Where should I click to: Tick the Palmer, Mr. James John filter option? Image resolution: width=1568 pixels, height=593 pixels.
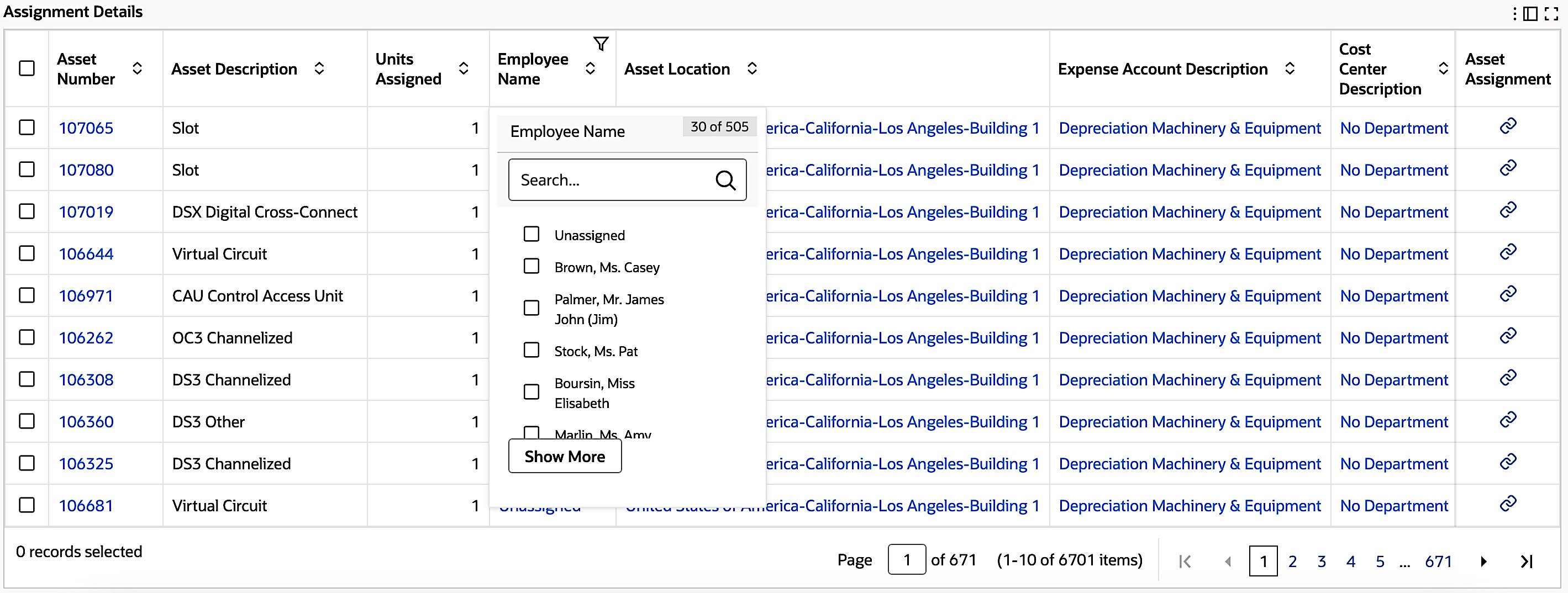tap(532, 308)
